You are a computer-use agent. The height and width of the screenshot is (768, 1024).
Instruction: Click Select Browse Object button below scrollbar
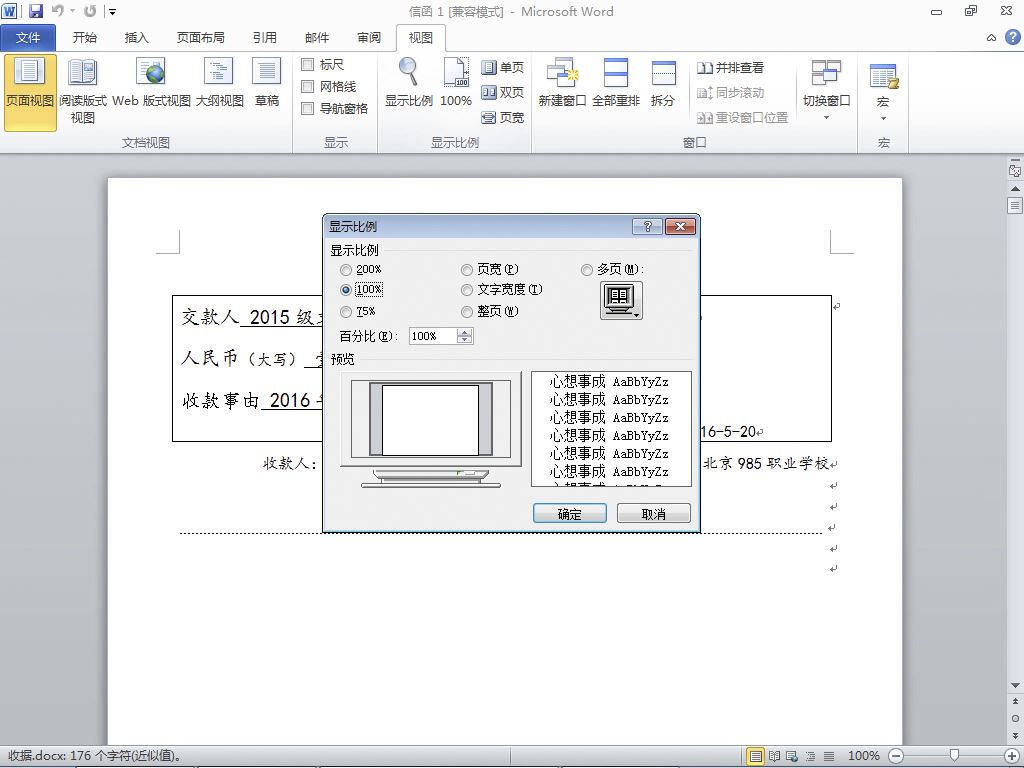1015,718
